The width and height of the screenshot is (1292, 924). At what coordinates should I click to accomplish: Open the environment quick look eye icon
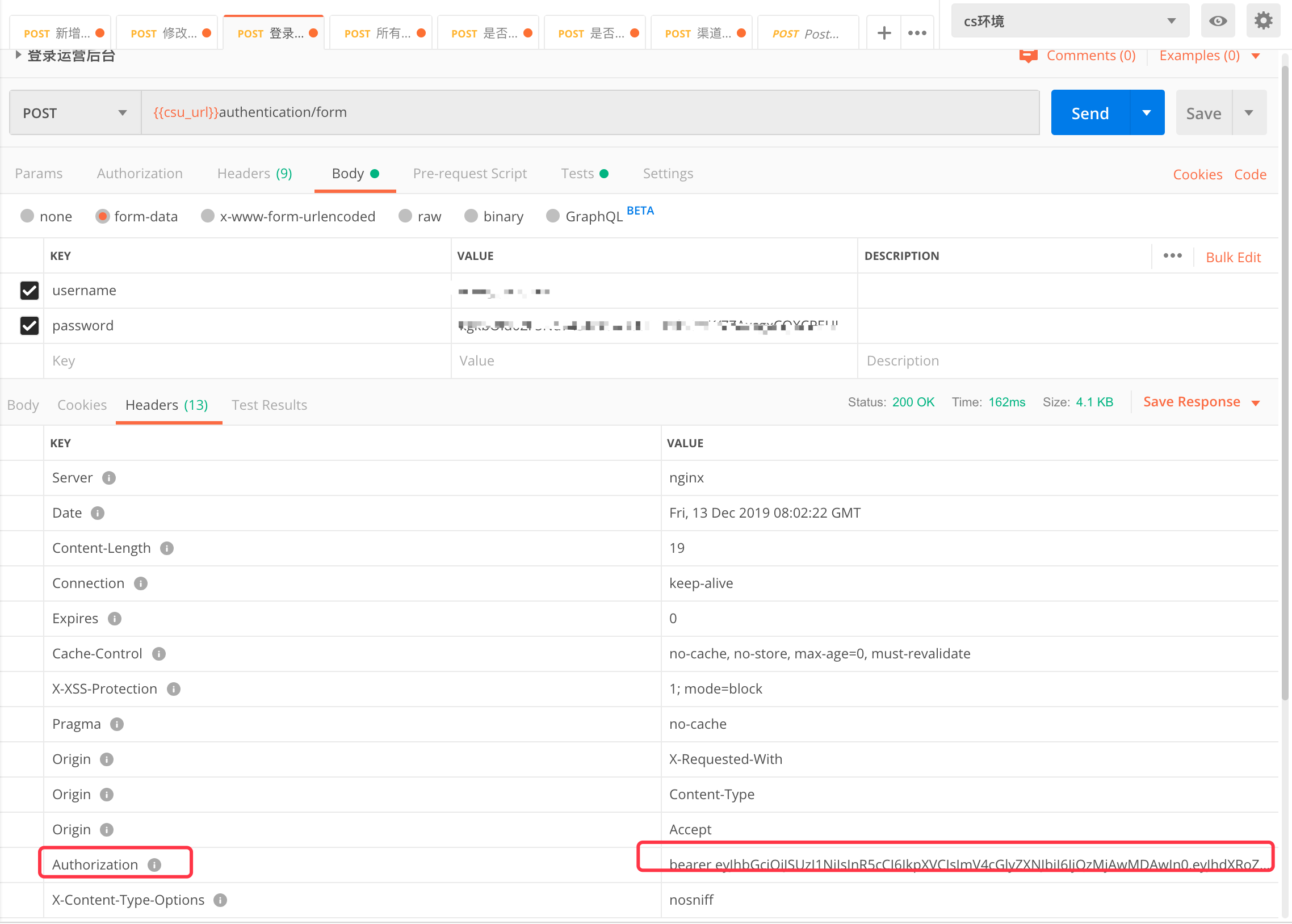coord(1218,20)
